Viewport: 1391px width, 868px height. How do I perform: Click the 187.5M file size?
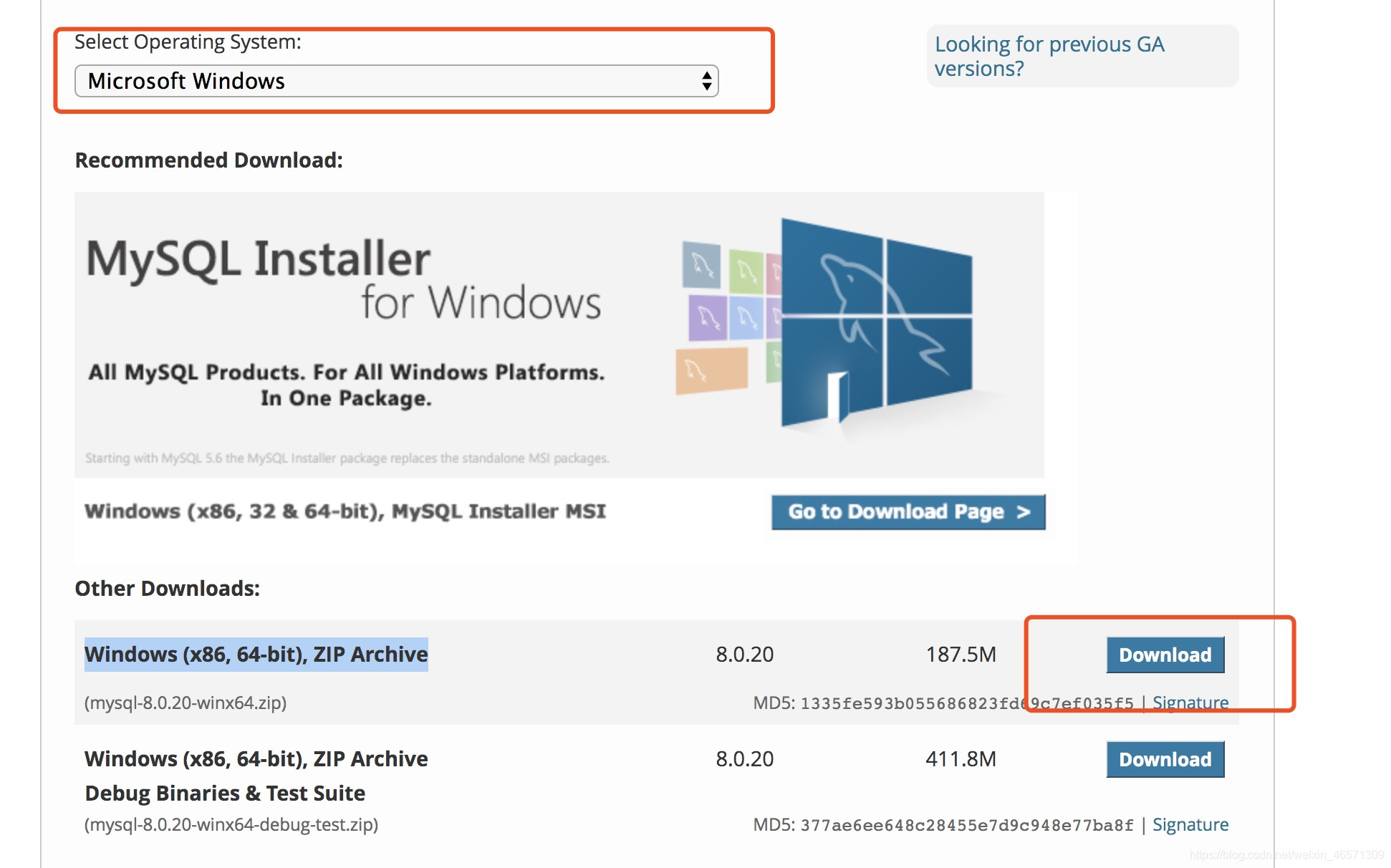961,655
